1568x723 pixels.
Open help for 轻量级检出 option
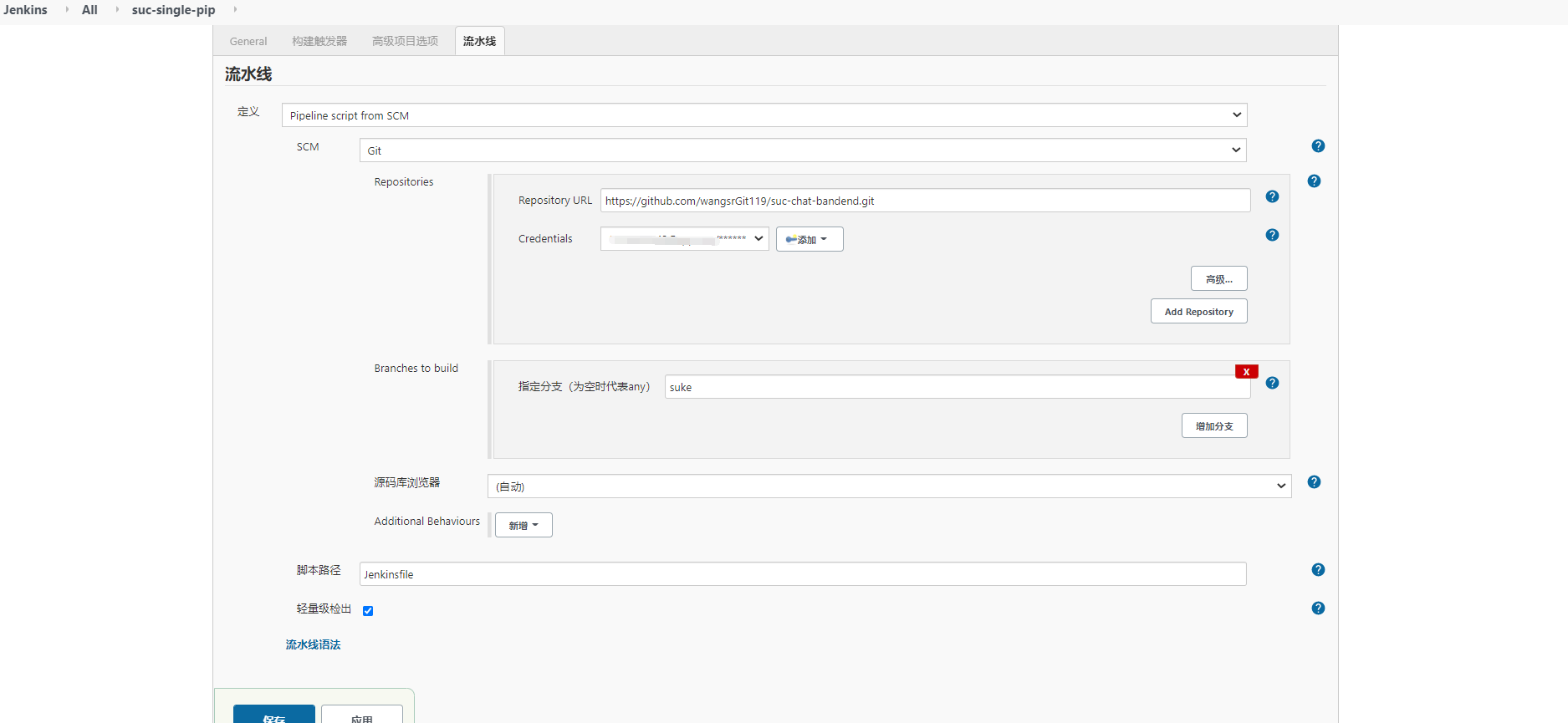click(1318, 608)
